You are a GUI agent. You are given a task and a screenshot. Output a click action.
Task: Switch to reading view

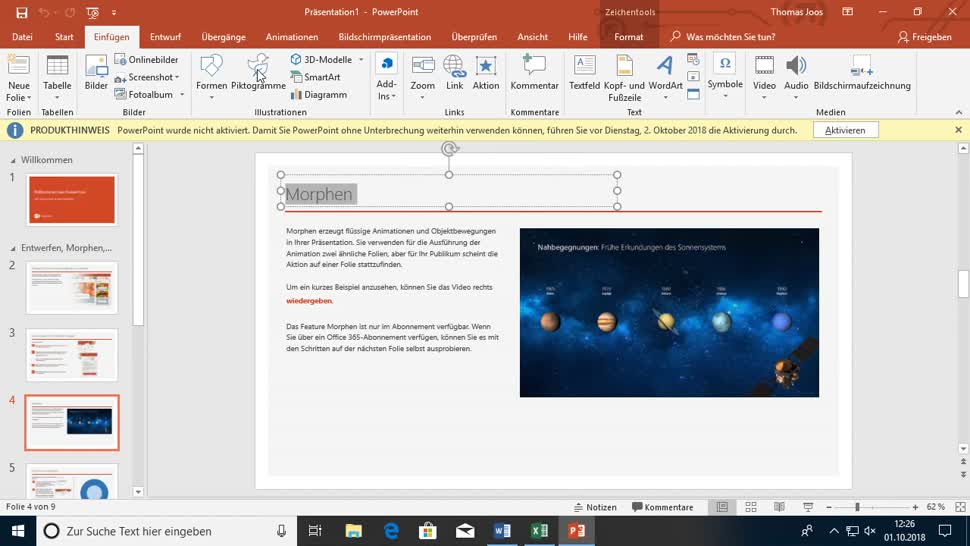pos(779,507)
